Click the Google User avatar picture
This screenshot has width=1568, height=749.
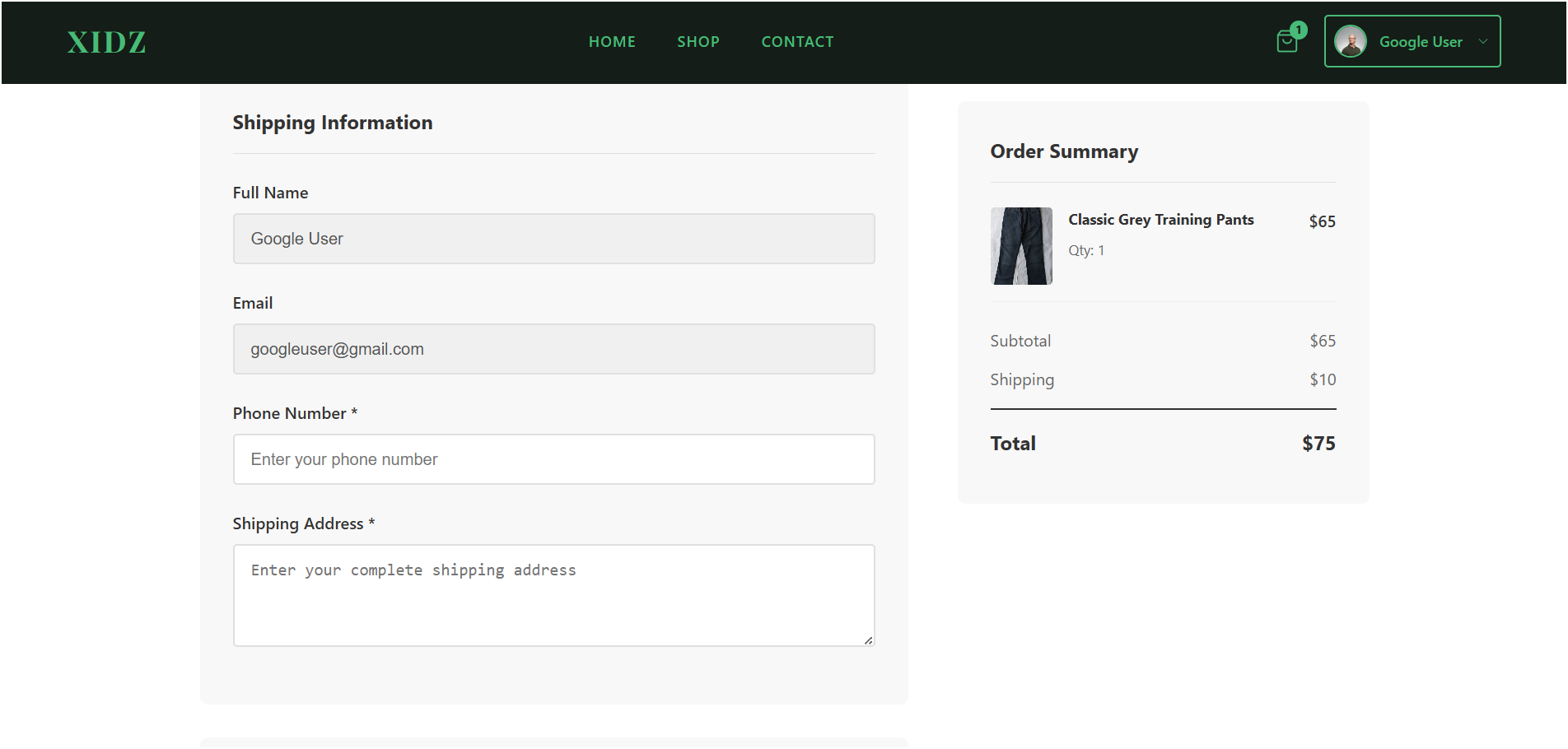(x=1351, y=41)
